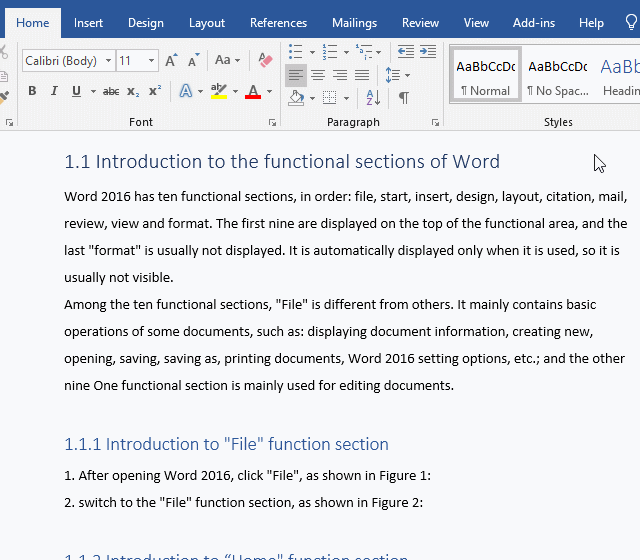Click heading '1.1 Introduction to the functional sections'
Screen dimensions: 640x560
coord(282,162)
